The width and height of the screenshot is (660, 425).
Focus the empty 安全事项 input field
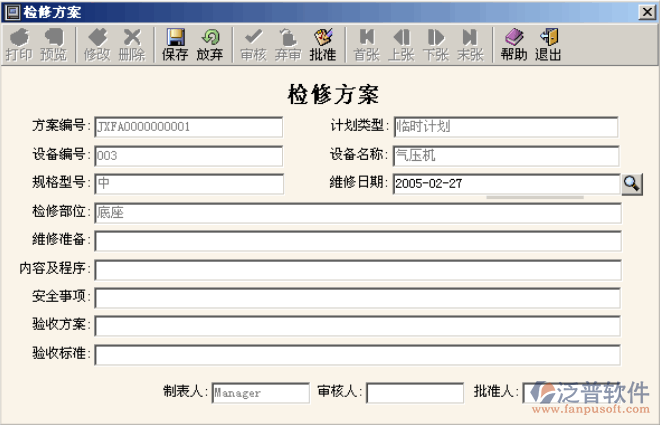(357, 298)
